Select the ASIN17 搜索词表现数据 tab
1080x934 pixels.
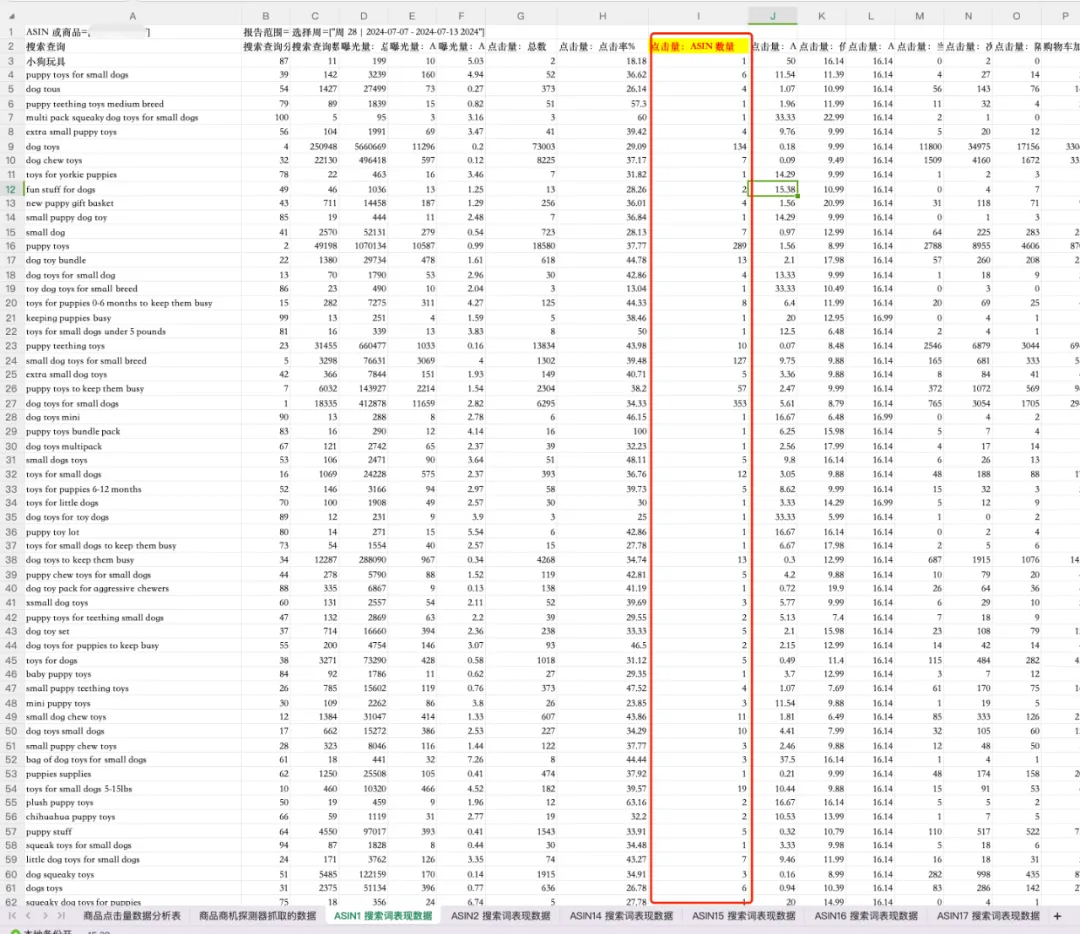(x=988, y=915)
